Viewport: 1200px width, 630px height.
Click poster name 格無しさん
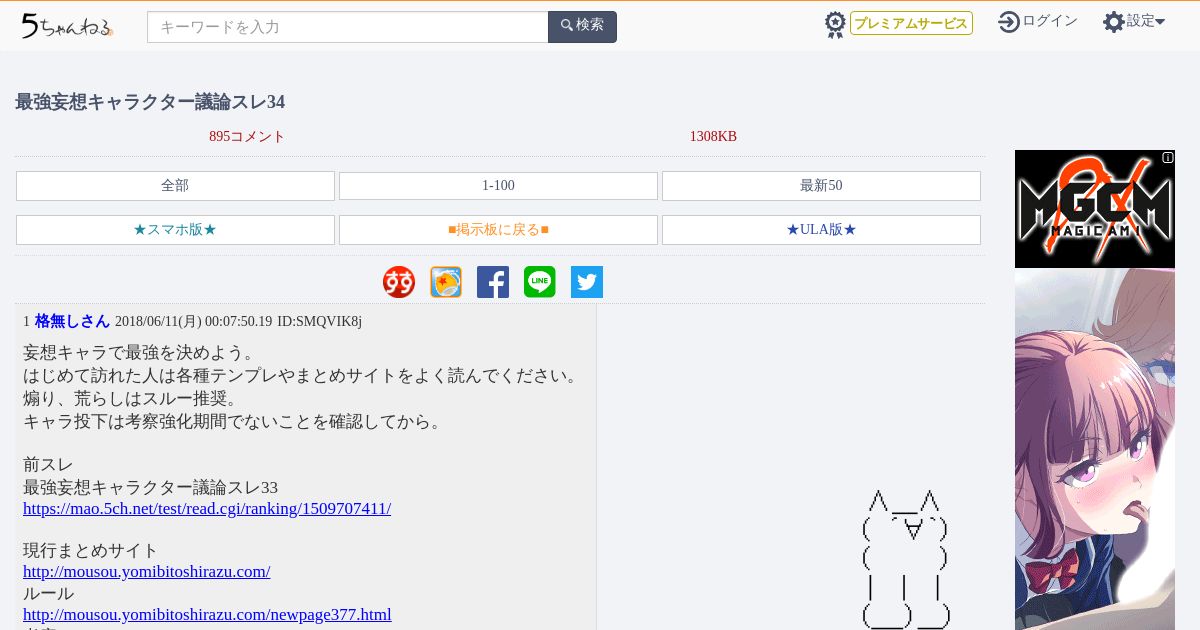tap(72, 321)
